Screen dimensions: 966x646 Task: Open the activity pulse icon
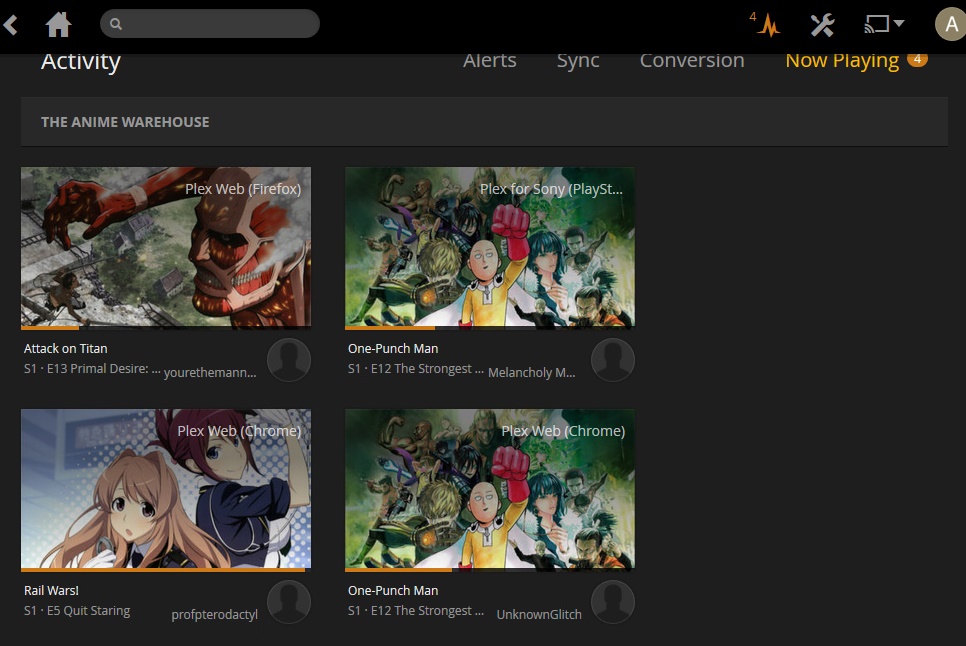[767, 25]
